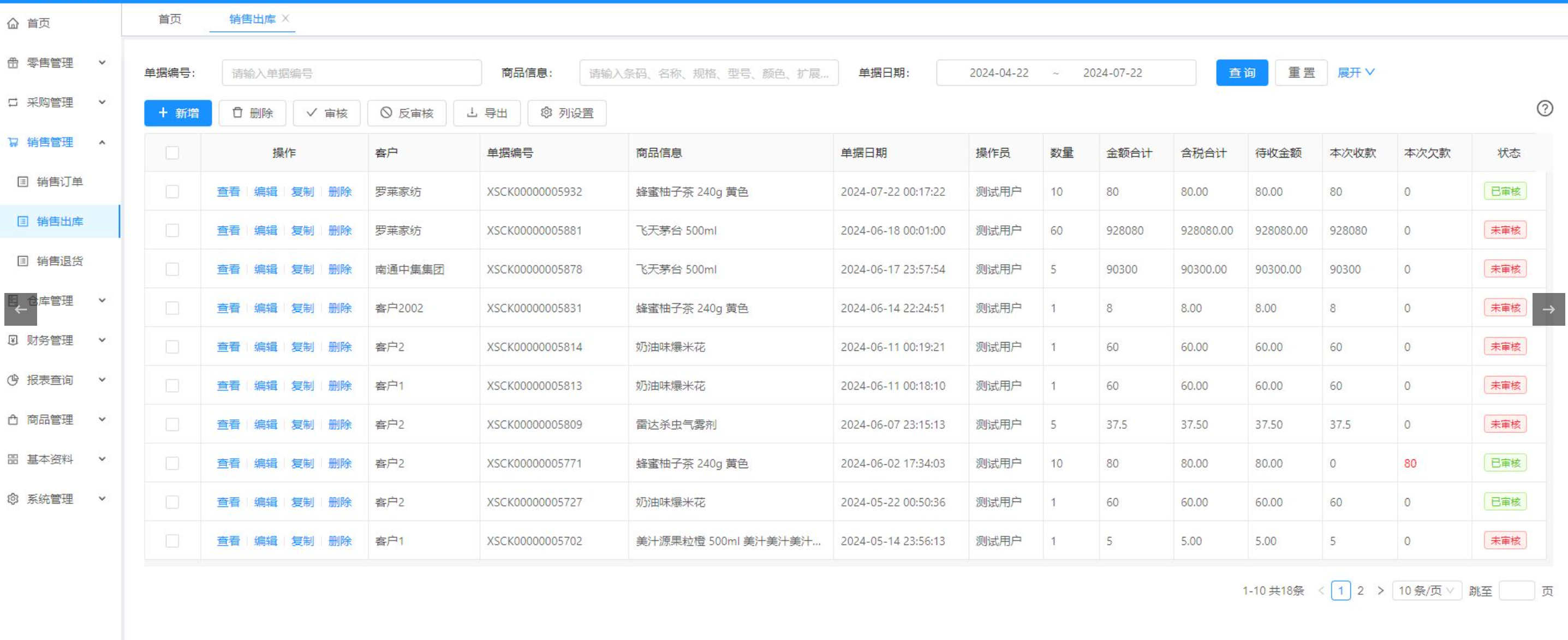Check the row XSCK00000005809 checkbox
The image size is (1568, 640).
[172, 424]
